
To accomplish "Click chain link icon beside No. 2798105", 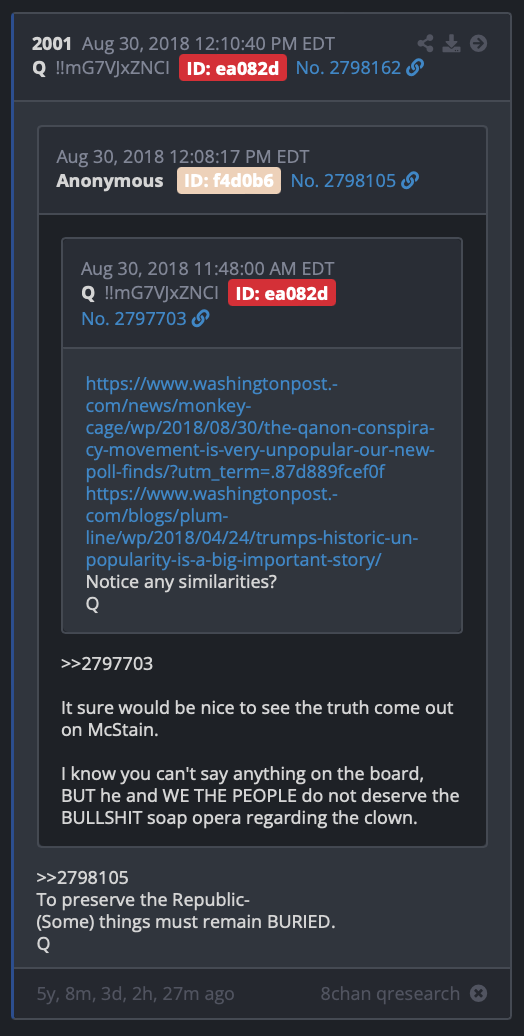I will coord(410,180).
